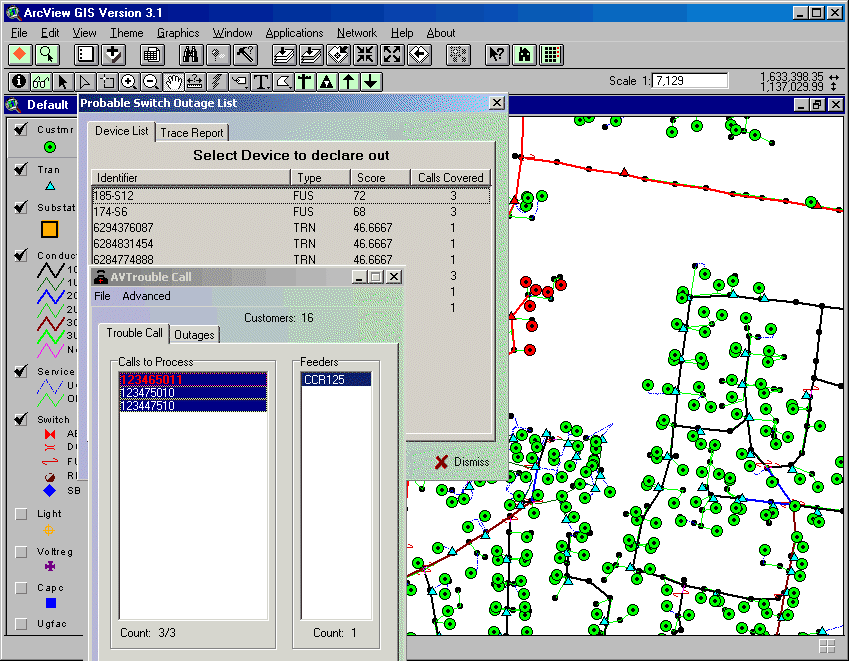Toggle the Switch theme checkbox
Image resolution: width=849 pixels, height=661 pixels.
tap(21, 419)
